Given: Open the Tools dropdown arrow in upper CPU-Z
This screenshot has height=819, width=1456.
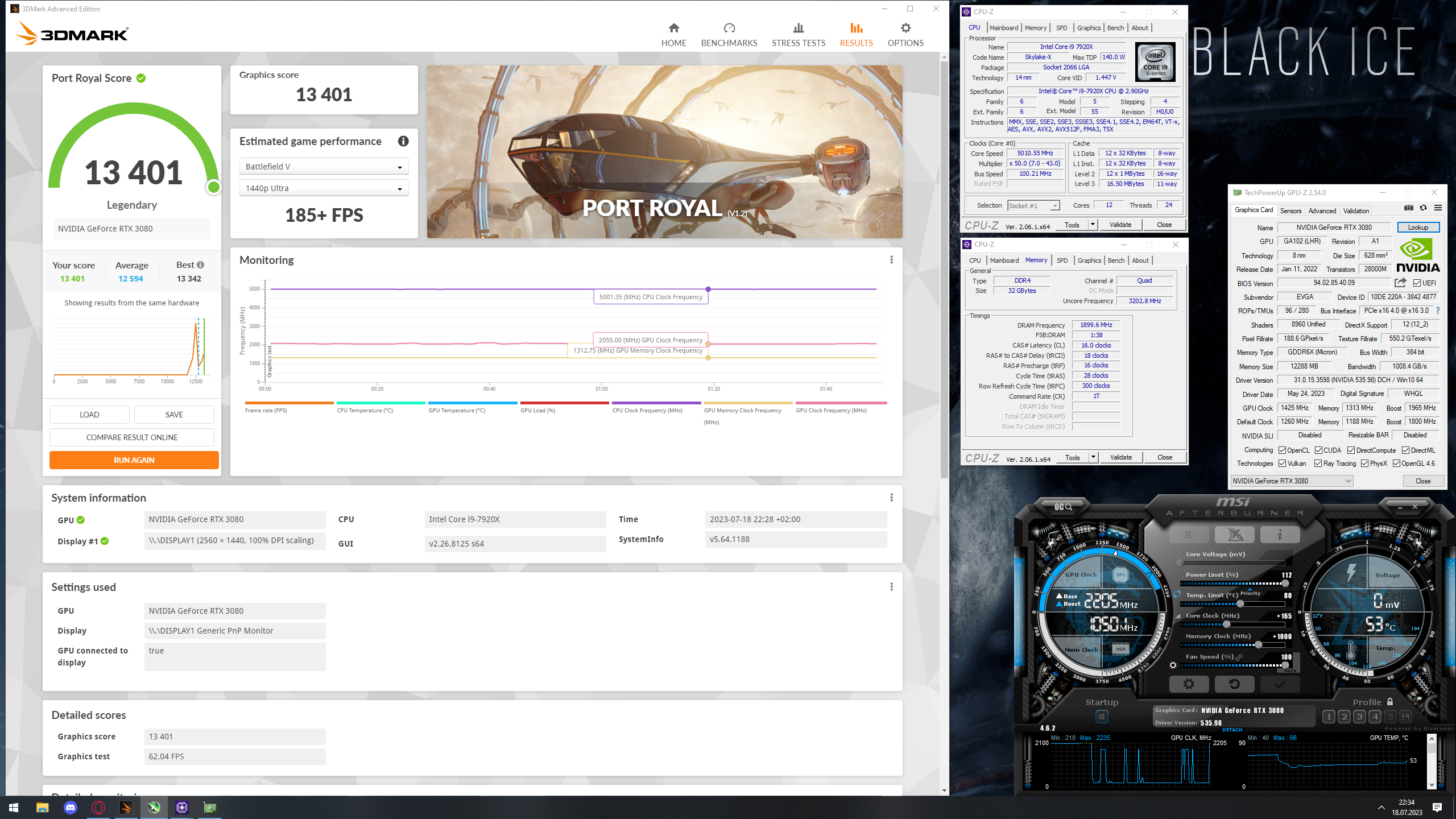Looking at the screenshot, I should pyautogui.click(x=1093, y=225).
